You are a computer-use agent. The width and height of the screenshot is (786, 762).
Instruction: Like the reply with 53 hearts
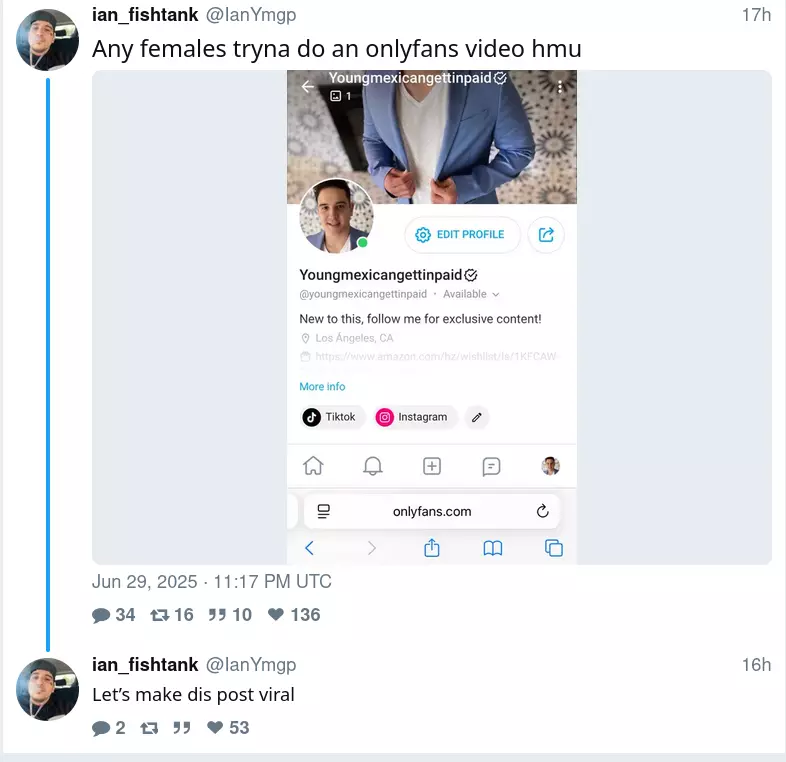pos(215,727)
